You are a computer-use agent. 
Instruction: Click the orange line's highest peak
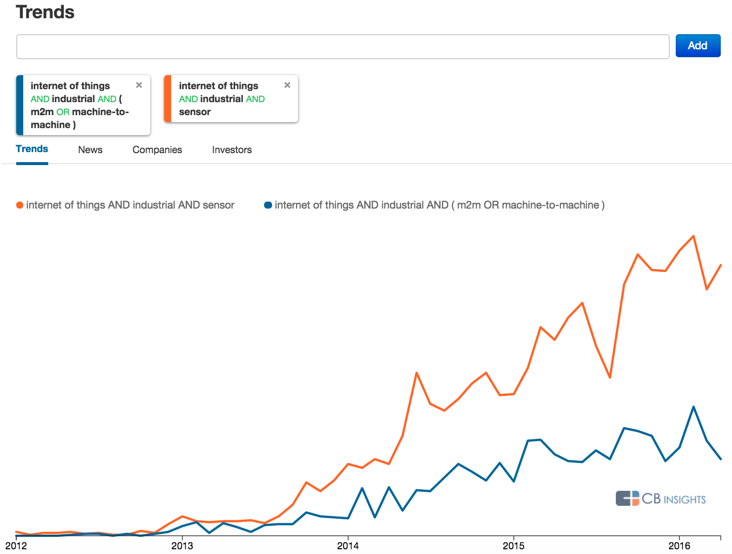pos(693,236)
